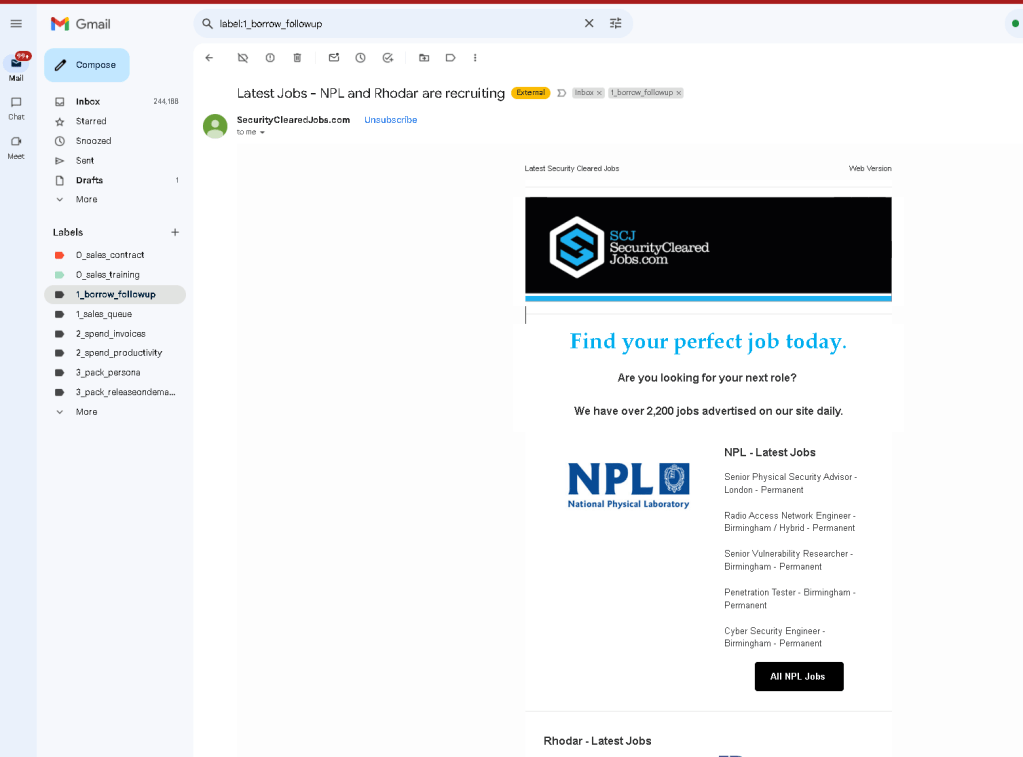Remove the Inbox label chip
This screenshot has width=1023, height=757.
599,93
